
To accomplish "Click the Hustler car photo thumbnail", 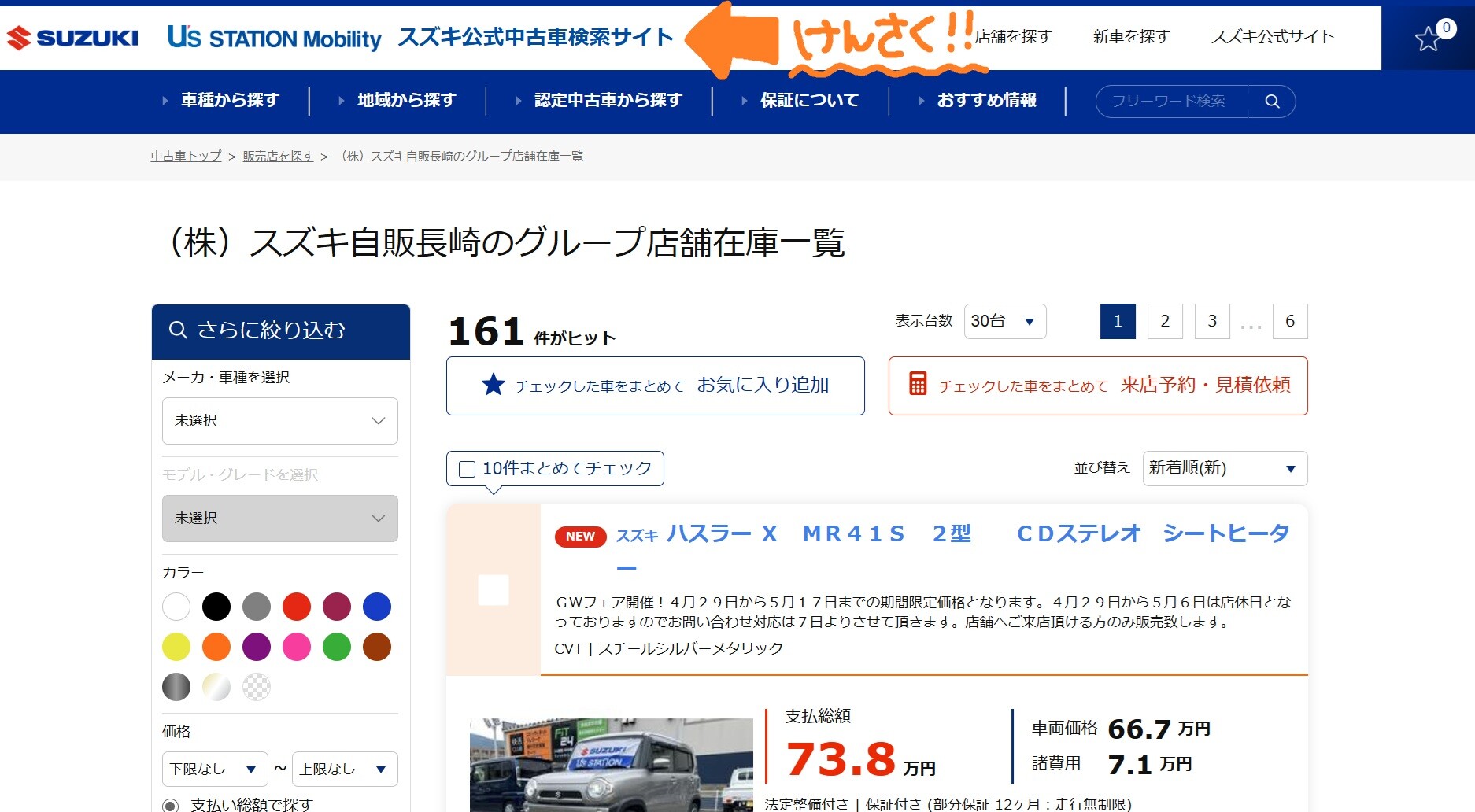I will (x=611, y=765).
